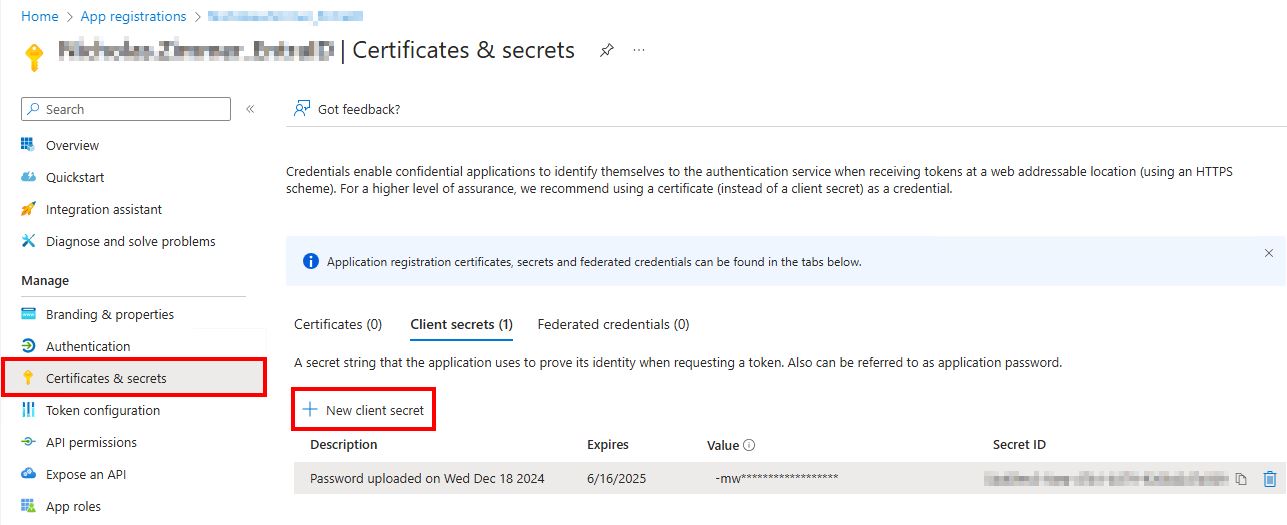The width and height of the screenshot is (1287, 525).
Task: Open Diagnose and solve problems
Action: coord(130,241)
